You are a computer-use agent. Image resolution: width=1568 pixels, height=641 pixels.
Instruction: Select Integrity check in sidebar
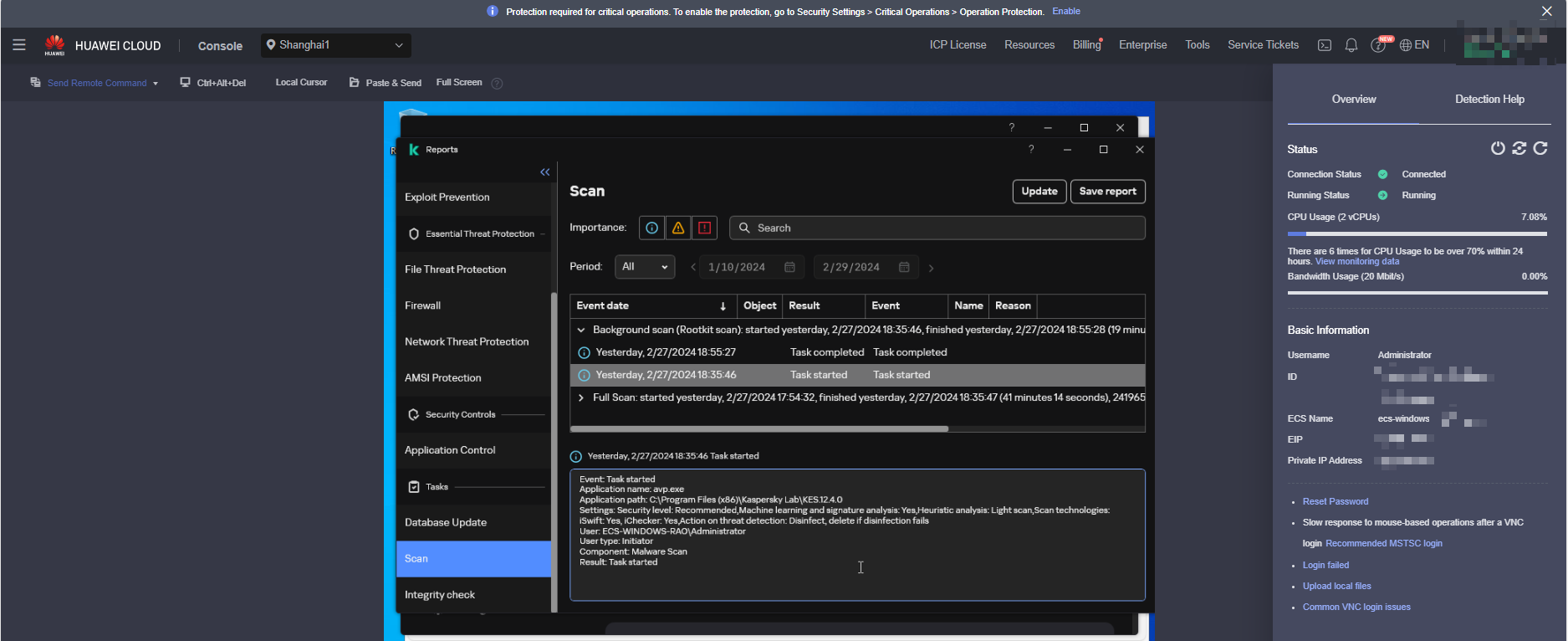[473, 595]
